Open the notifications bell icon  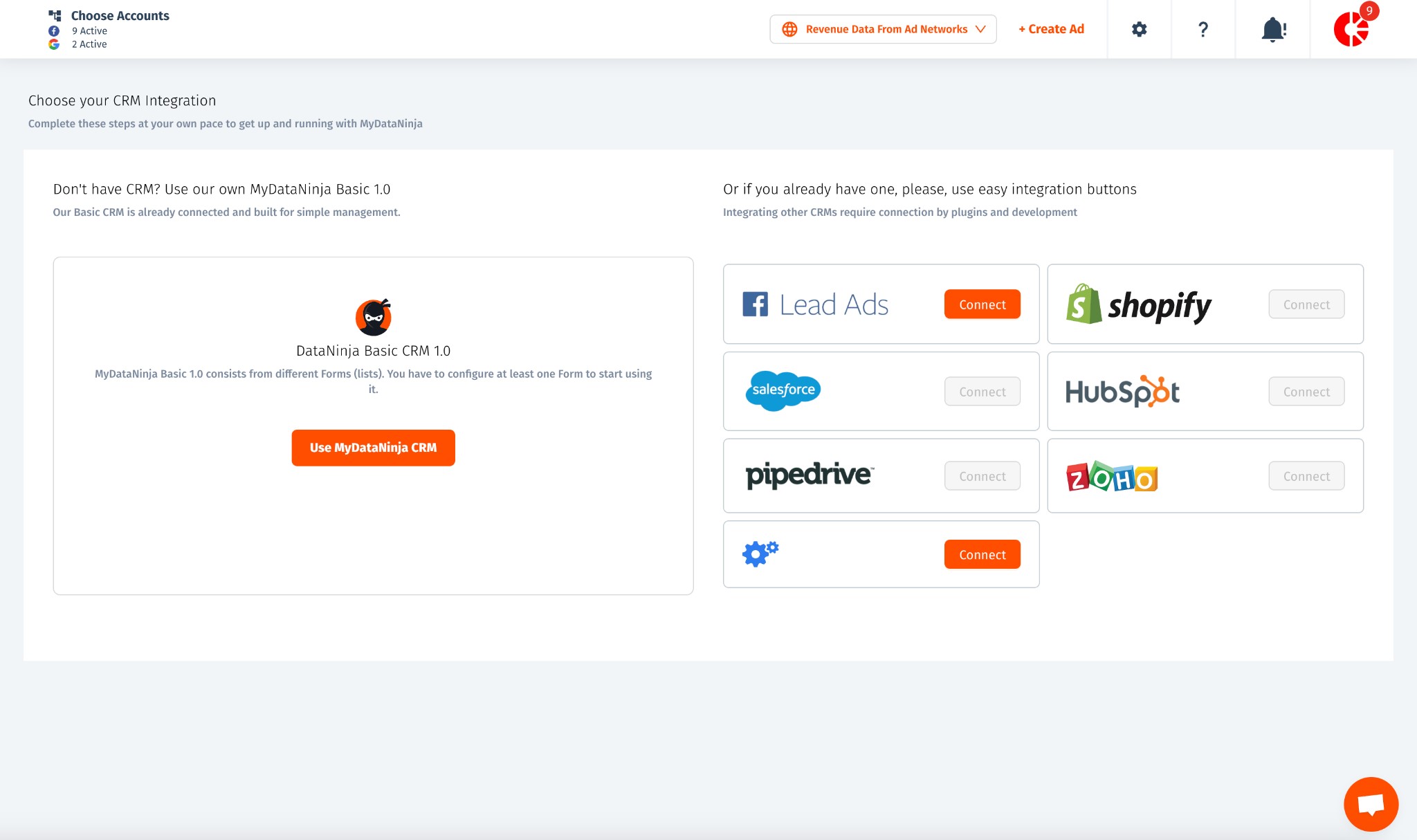click(1272, 29)
